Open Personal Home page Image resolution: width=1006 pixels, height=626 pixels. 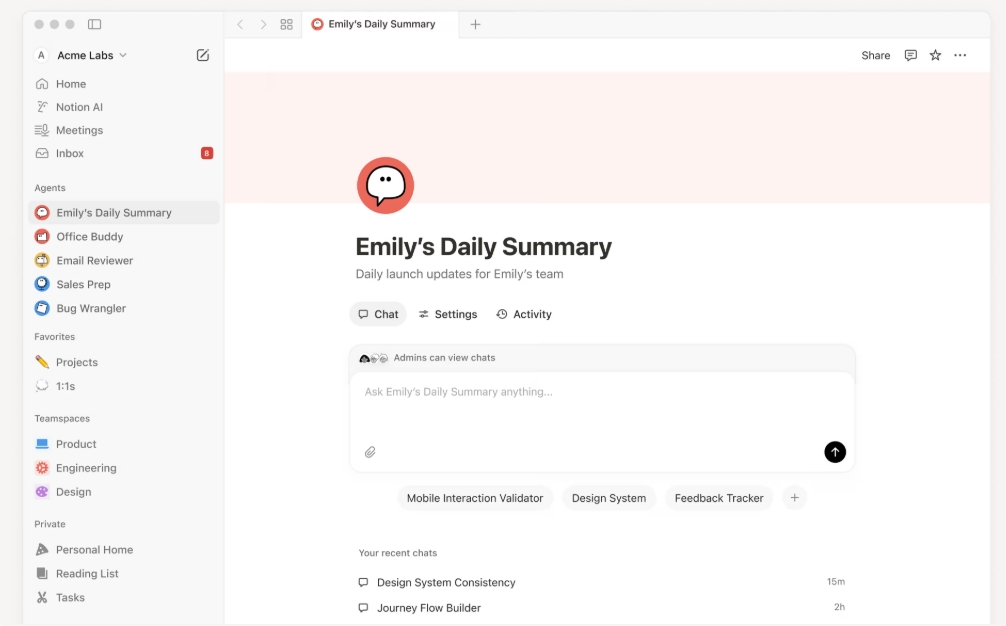pos(124,550)
